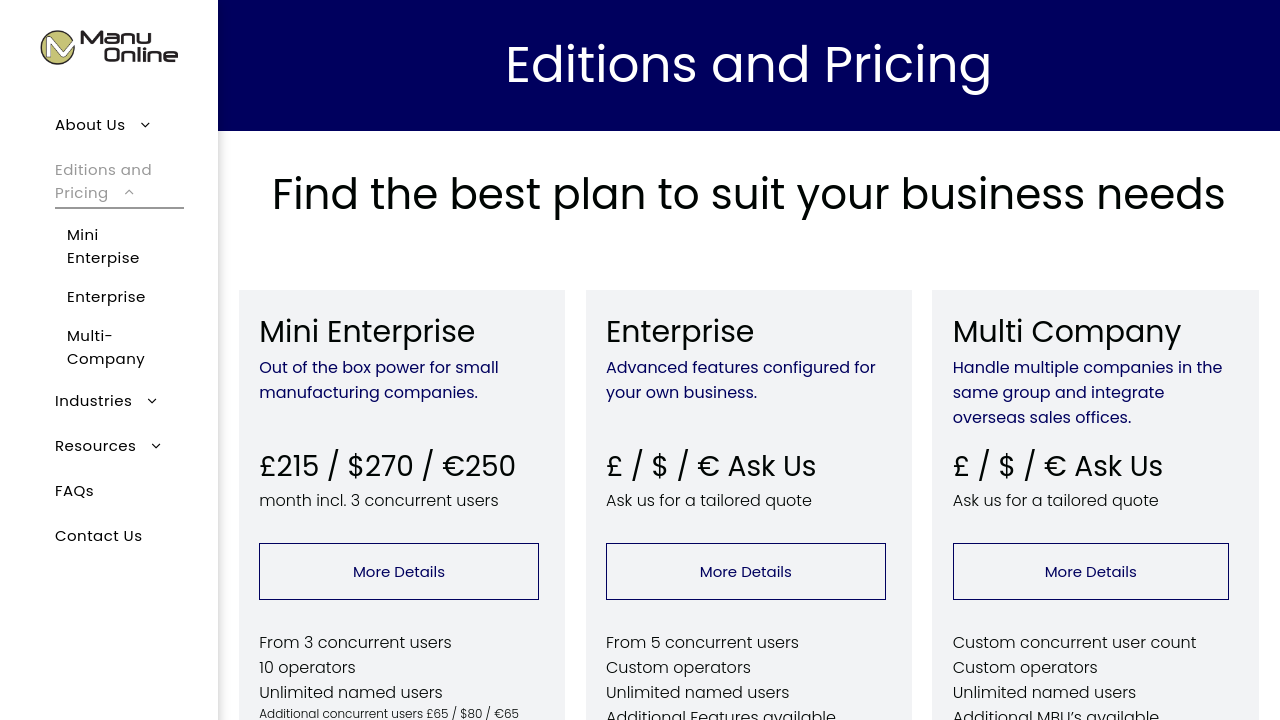Navigate to the FAQs page
This screenshot has height=720, width=1280.
click(74, 491)
